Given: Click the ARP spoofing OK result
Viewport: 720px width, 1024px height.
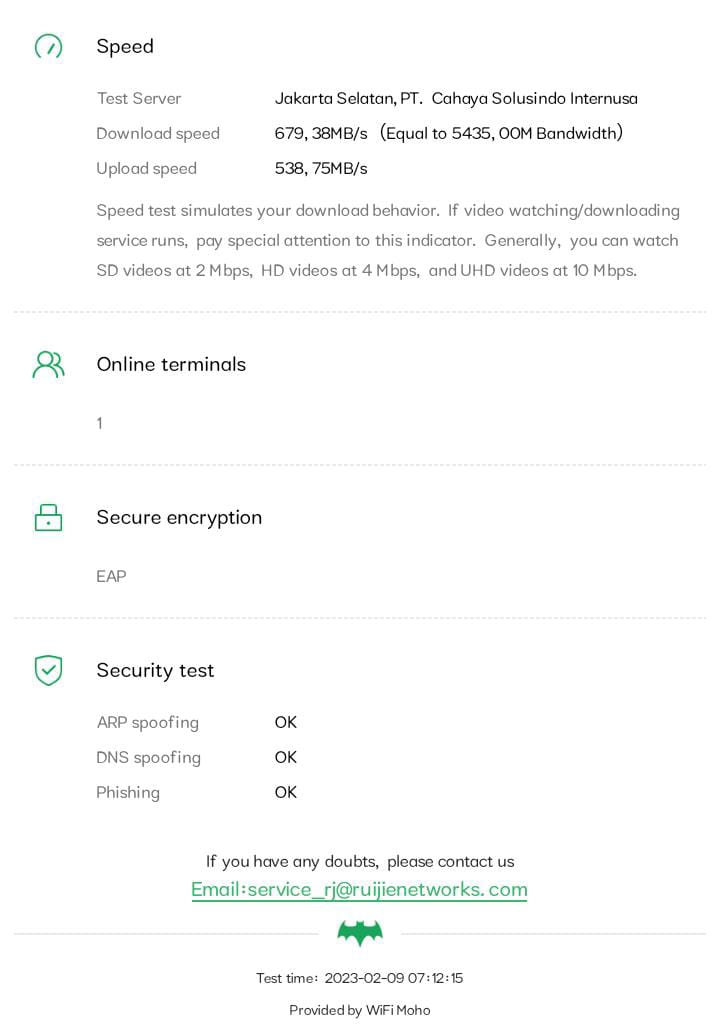Looking at the screenshot, I should tap(286, 722).
